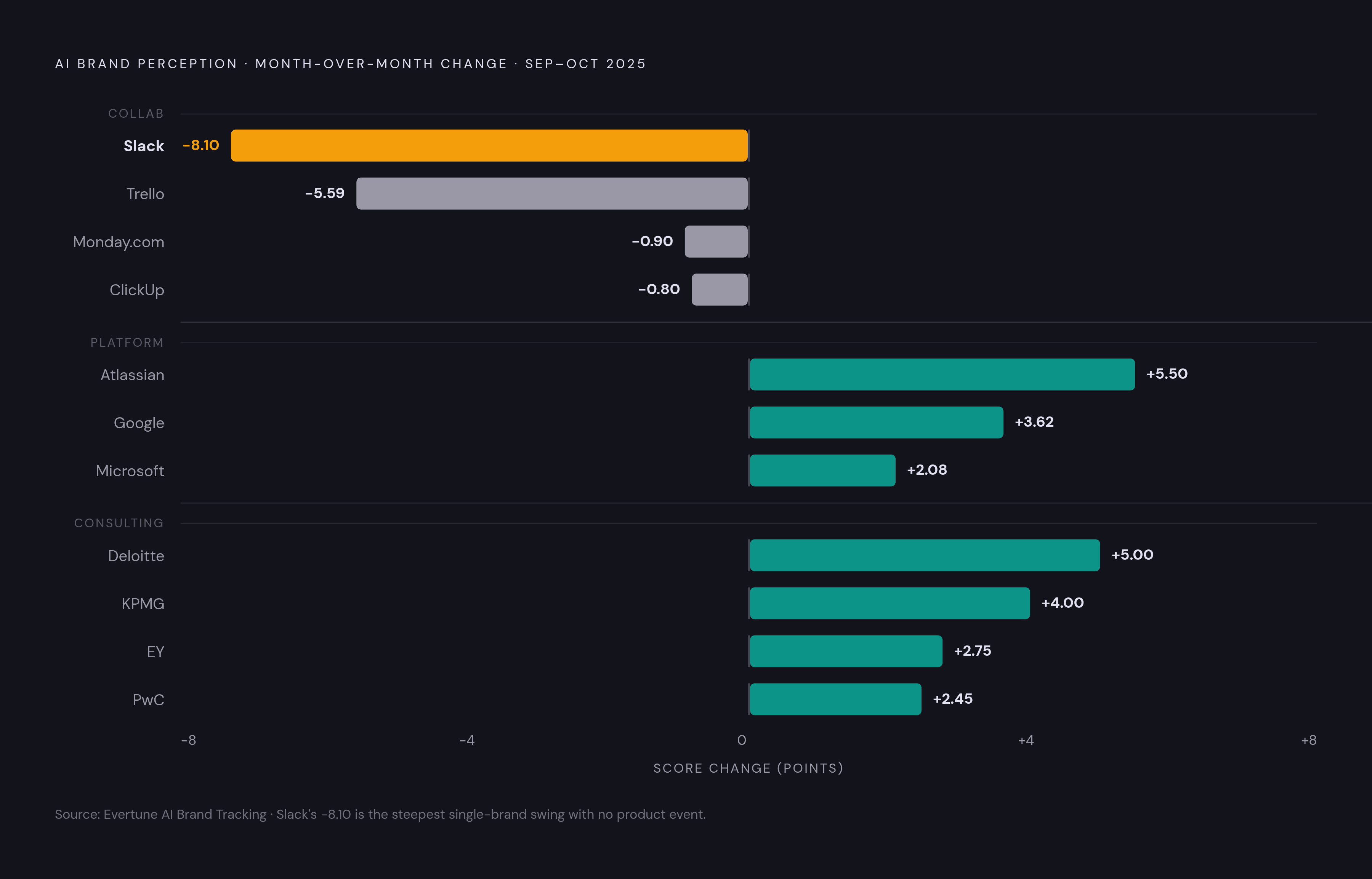Click the "-8" axis tick label
Viewport: 1372px width, 879px height.
(x=188, y=740)
